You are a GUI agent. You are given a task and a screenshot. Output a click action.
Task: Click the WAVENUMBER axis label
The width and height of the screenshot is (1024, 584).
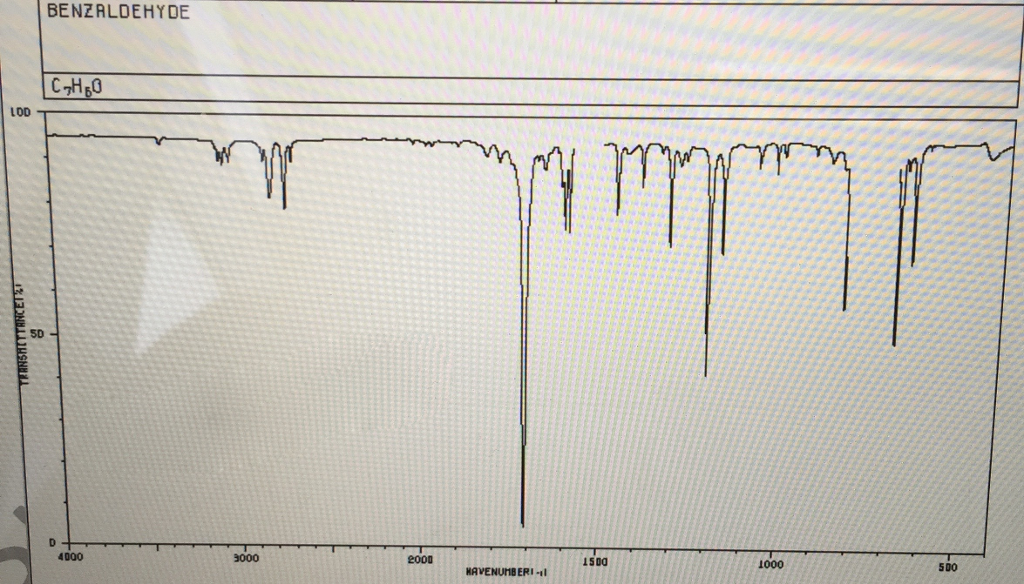click(x=505, y=572)
